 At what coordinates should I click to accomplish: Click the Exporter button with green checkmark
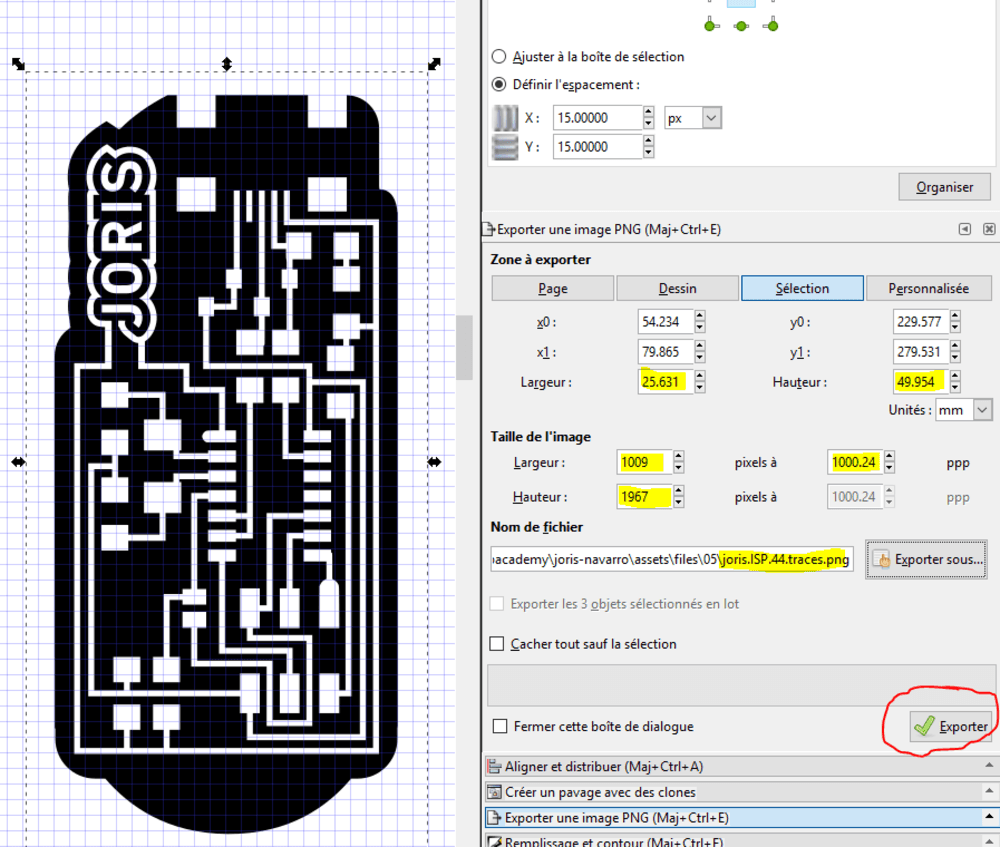pyautogui.click(x=950, y=726)
